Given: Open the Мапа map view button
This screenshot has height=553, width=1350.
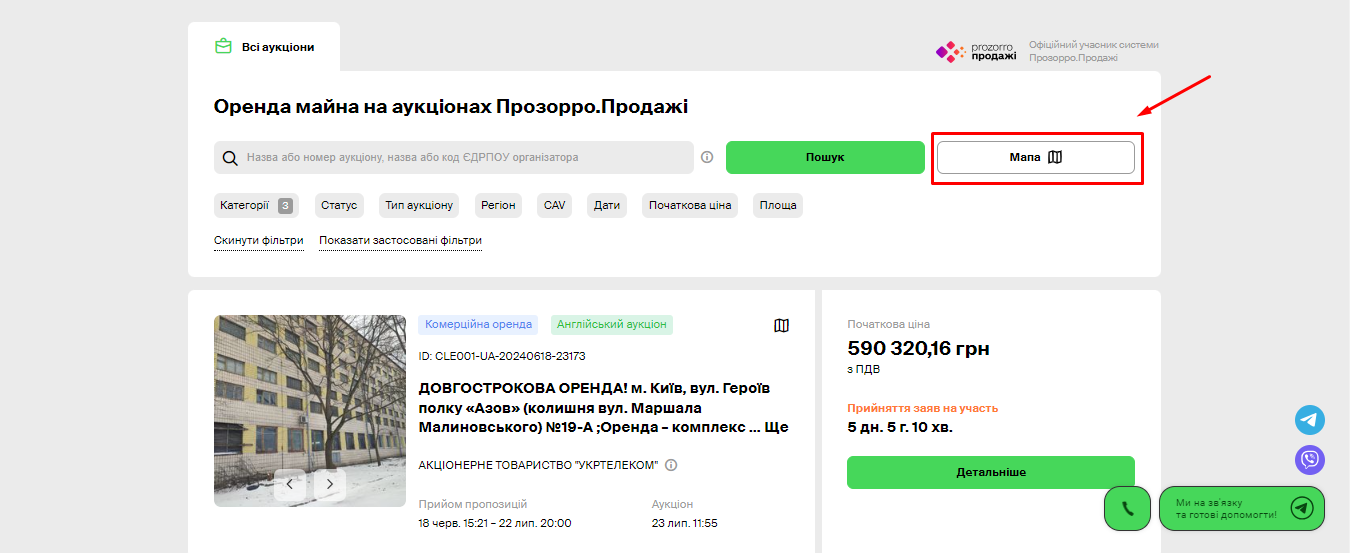Looking at the screenshot, I should 1035,157.
